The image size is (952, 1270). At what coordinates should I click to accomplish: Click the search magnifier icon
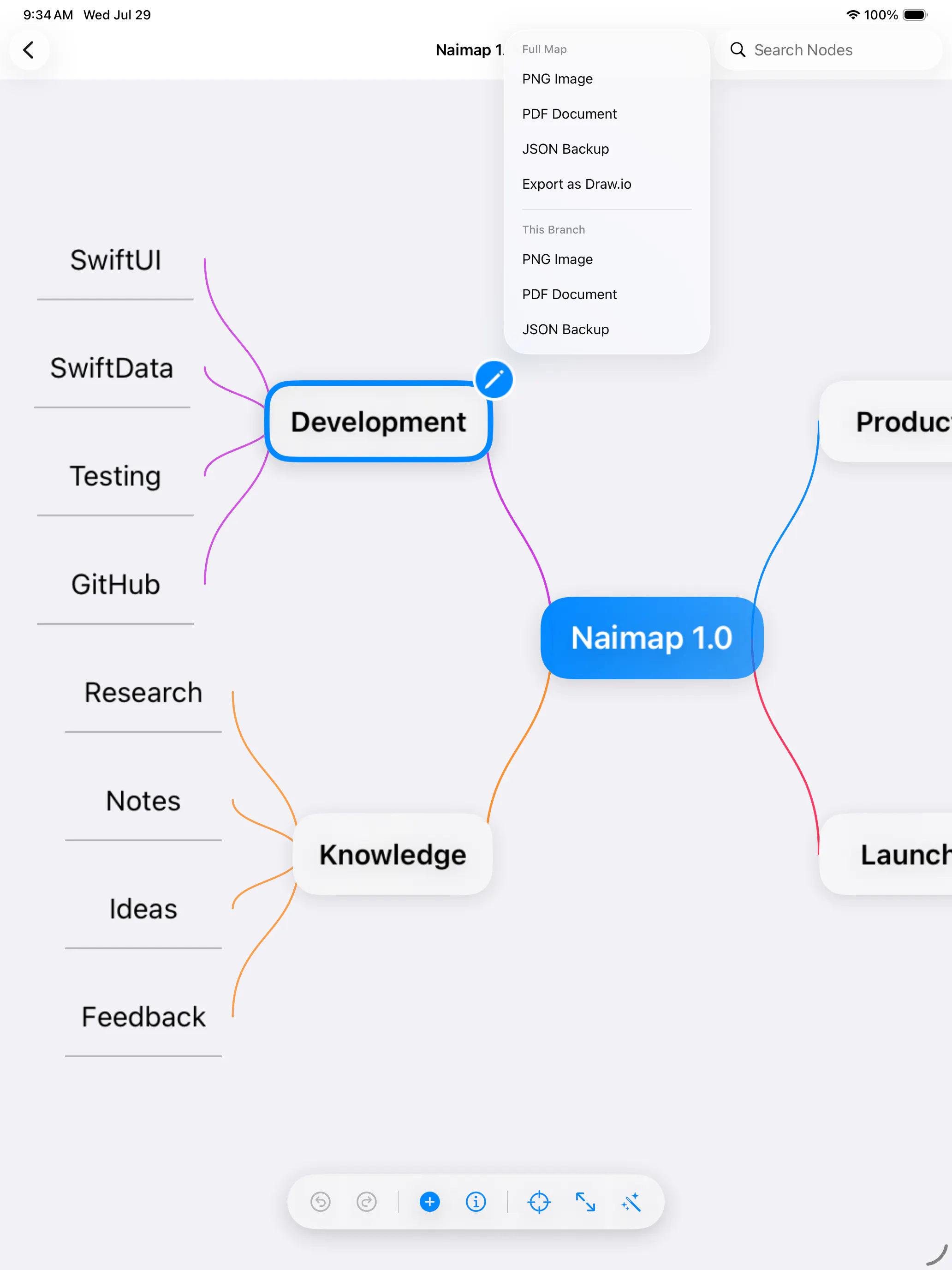(738, 50)
